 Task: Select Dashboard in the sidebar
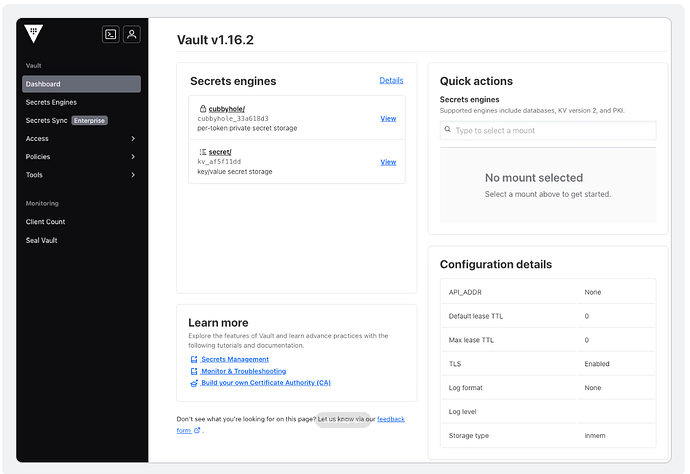click(x=81, y=84)
